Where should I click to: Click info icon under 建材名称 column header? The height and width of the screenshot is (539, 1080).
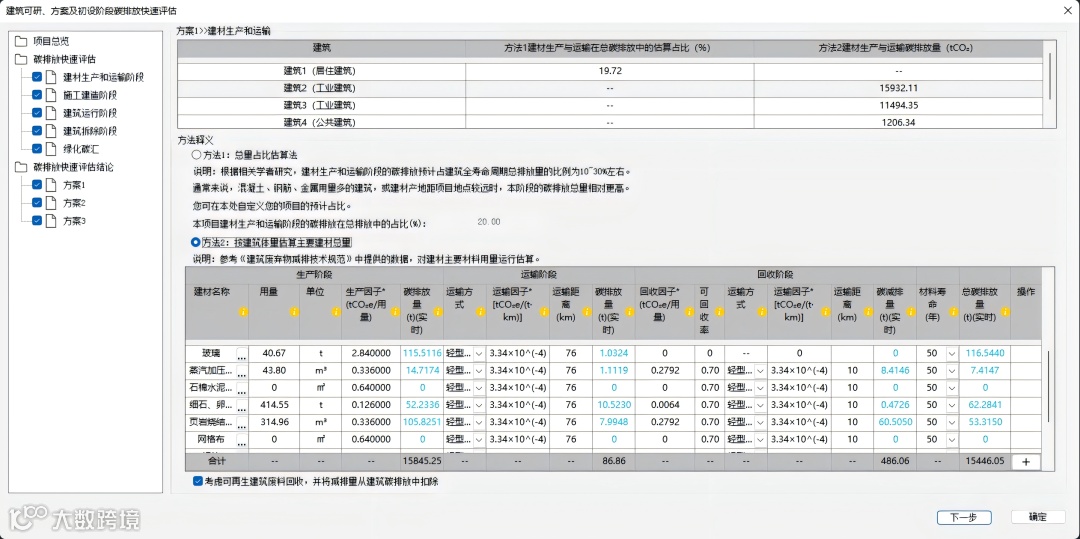tap(242, 312)
